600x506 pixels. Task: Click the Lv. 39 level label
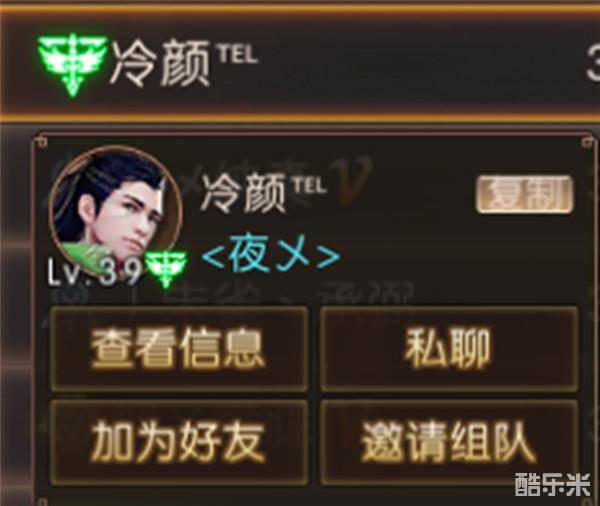click(x=95, y=271)
